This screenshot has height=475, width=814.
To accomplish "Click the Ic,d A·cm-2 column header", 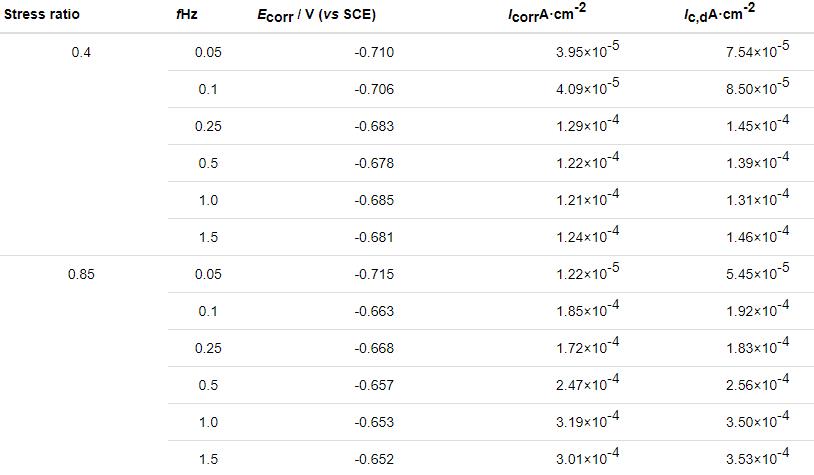I will [732, 14].
